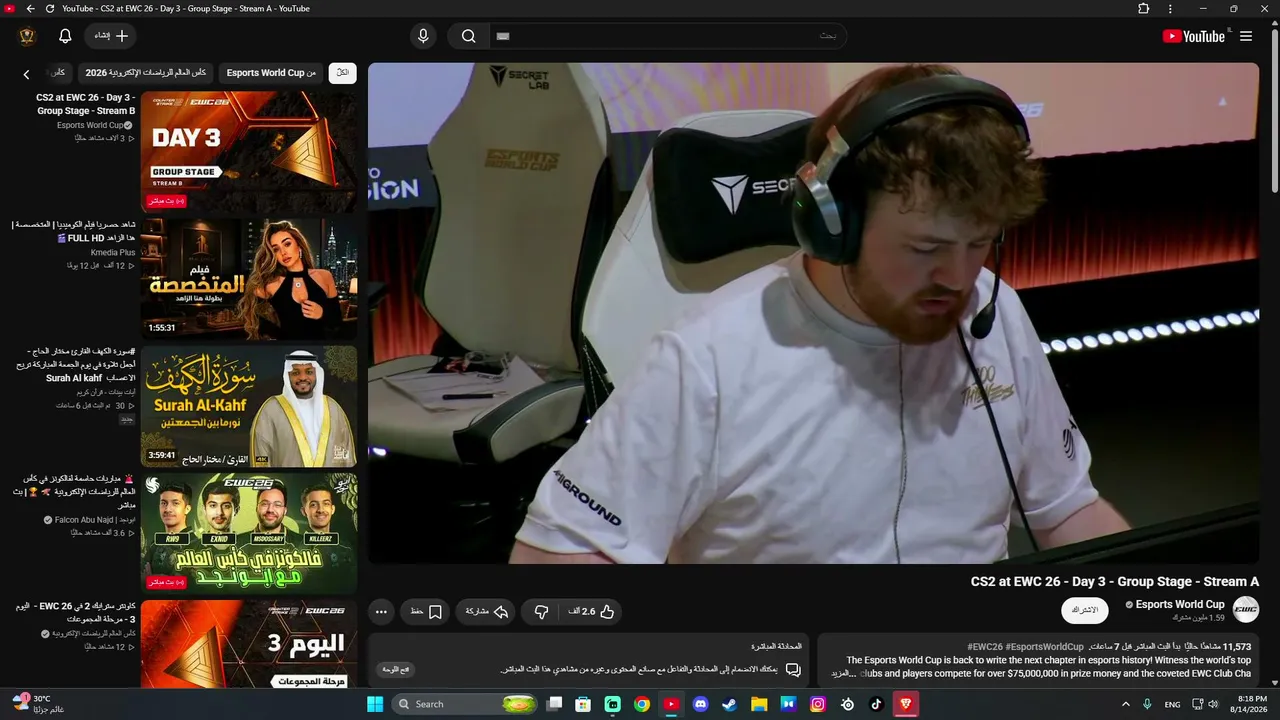Open the 'اليوم 3' Arabic stream thumbnail
This screenshot has width=1280, height=720.
click(249, 644)
